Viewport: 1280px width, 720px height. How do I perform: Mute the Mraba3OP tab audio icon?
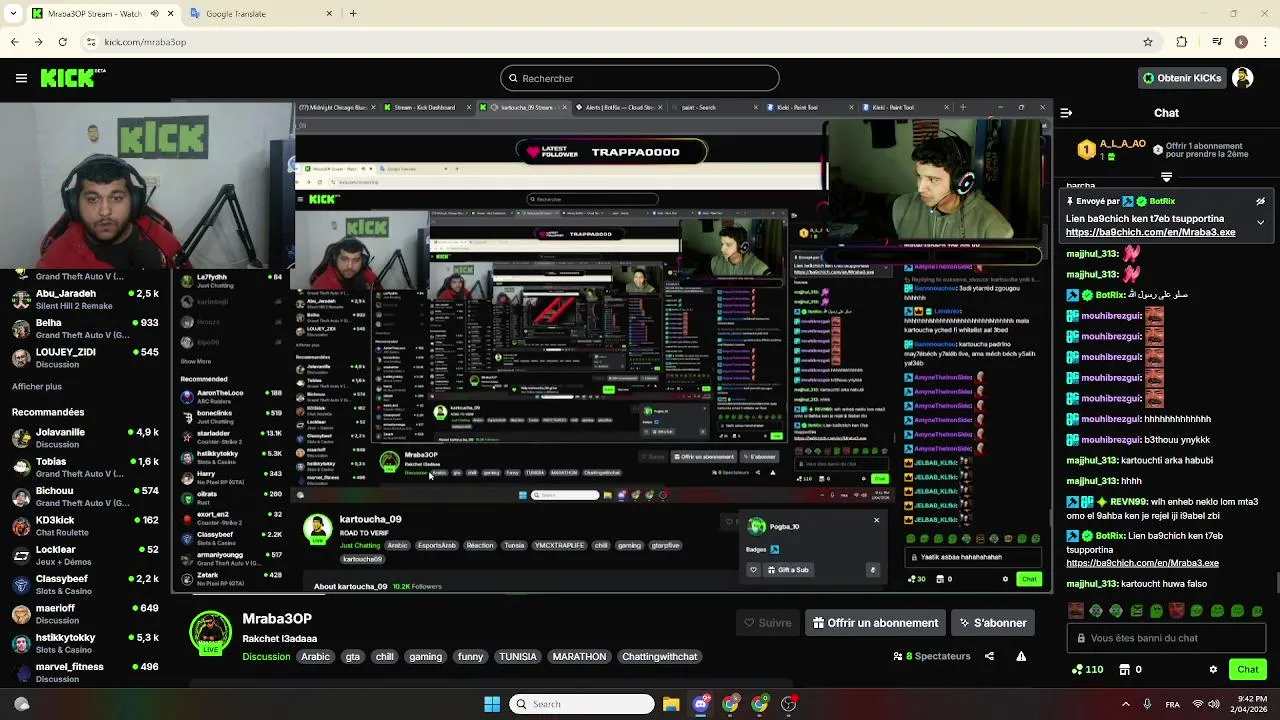[x=154, y=14]
